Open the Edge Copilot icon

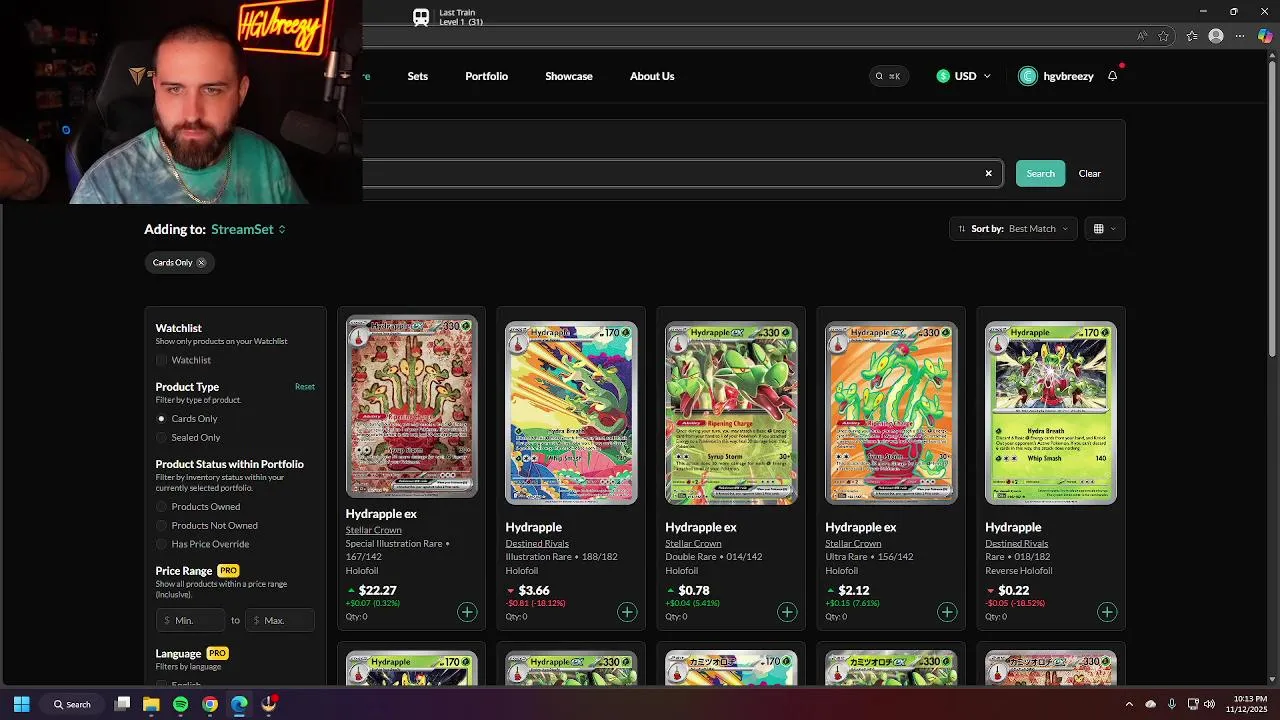pos(1265,36)
